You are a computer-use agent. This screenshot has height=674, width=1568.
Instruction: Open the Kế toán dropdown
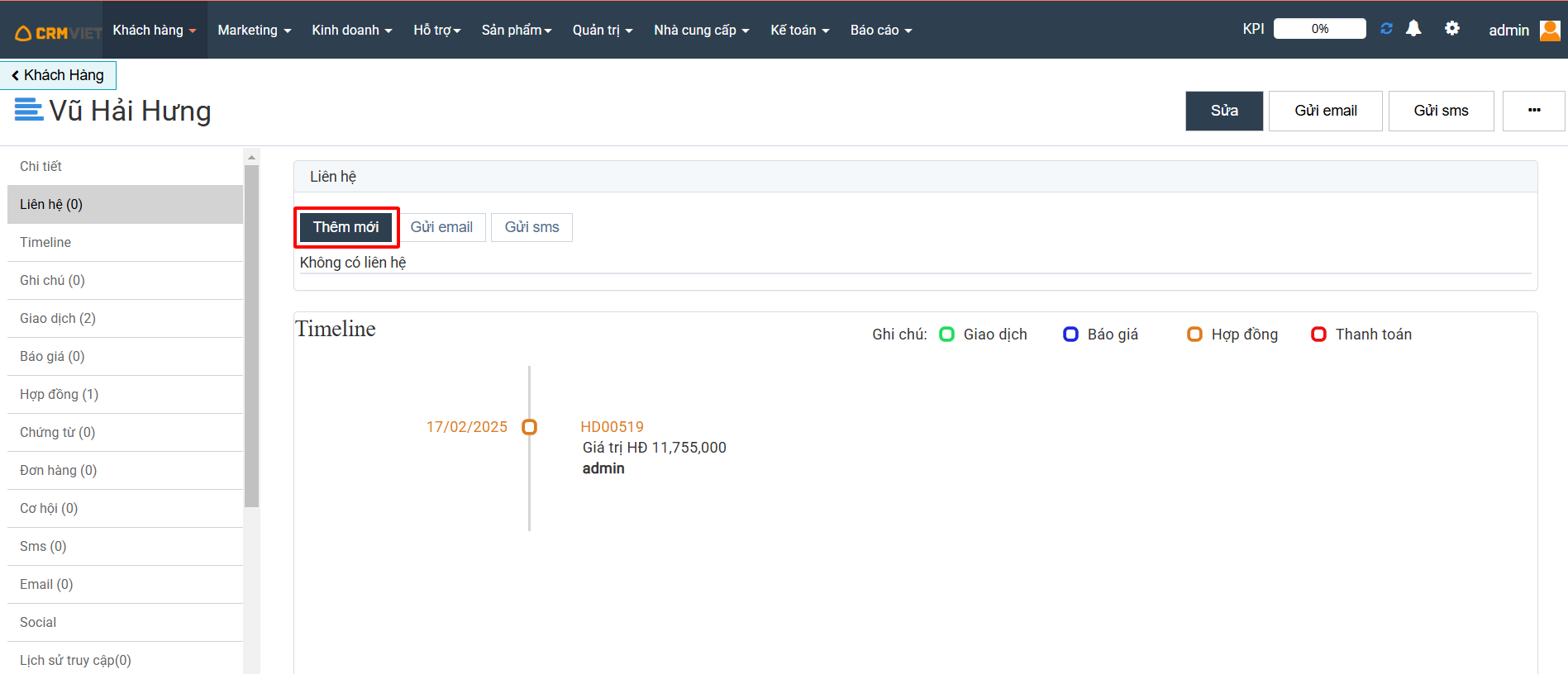click(x=800, y=30)
